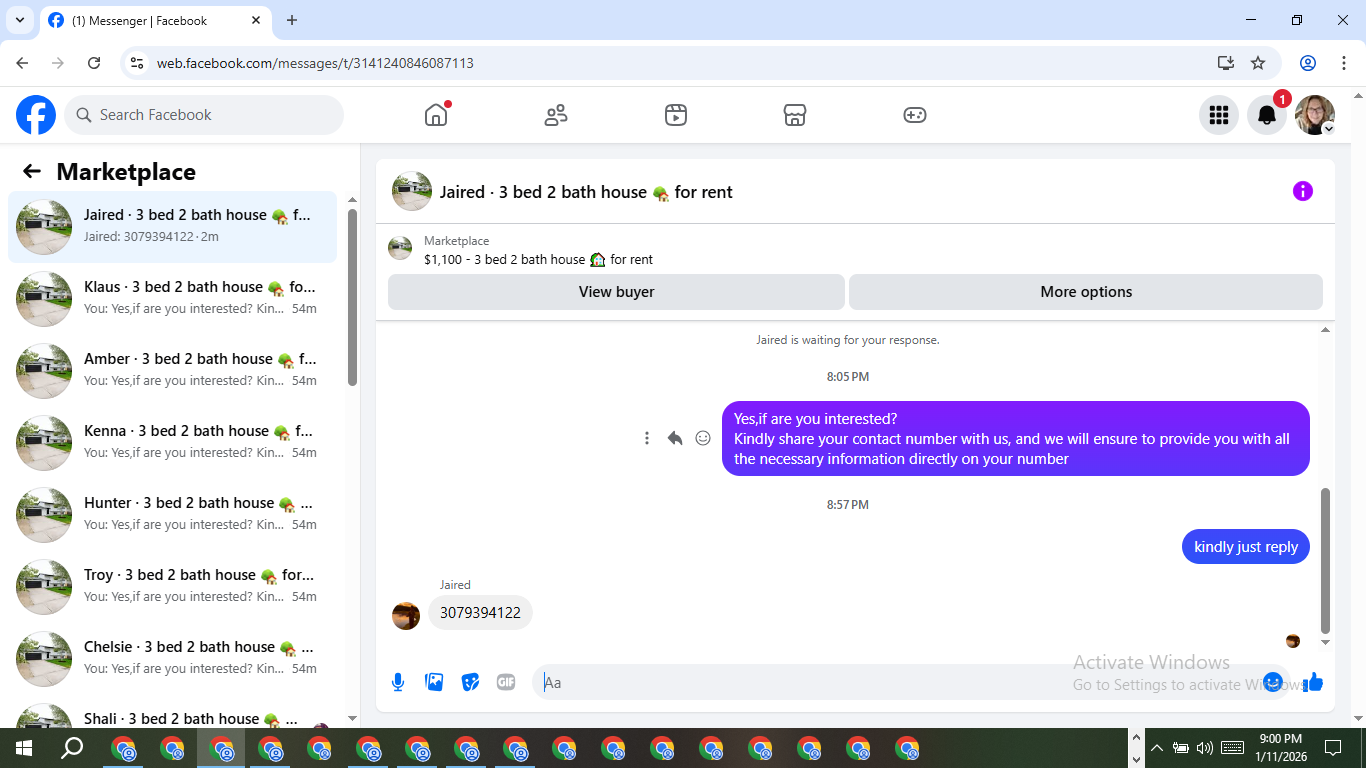Open the Chrome tab search dropdown
Screen dimensions: 1366x768
tap(20, 20)
